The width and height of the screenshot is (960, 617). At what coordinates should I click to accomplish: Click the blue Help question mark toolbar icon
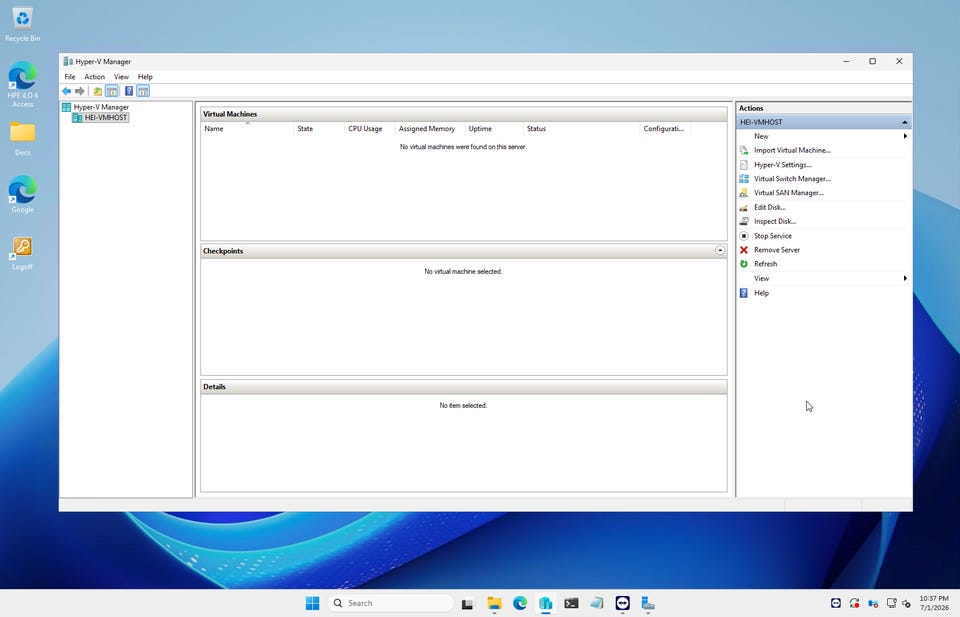point(129,91)
